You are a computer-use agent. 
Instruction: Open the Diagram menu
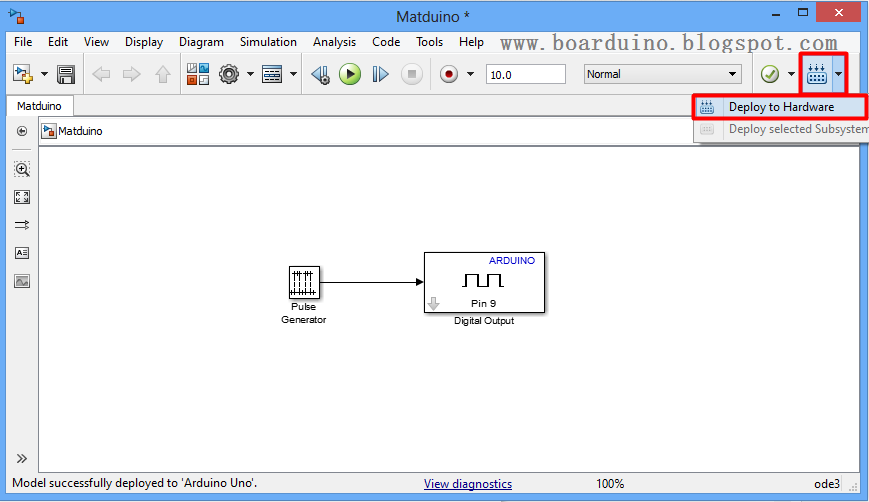click(201, 42)
